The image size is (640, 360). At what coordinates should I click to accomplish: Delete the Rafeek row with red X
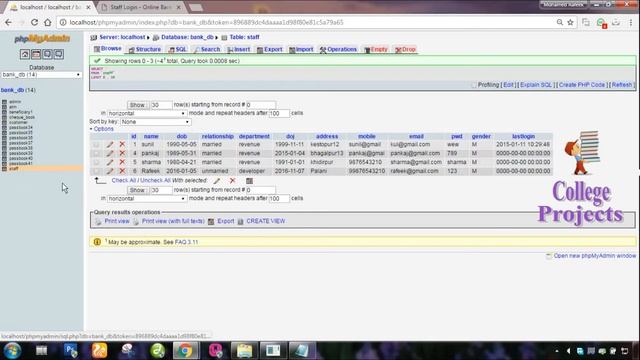(122, 171)
